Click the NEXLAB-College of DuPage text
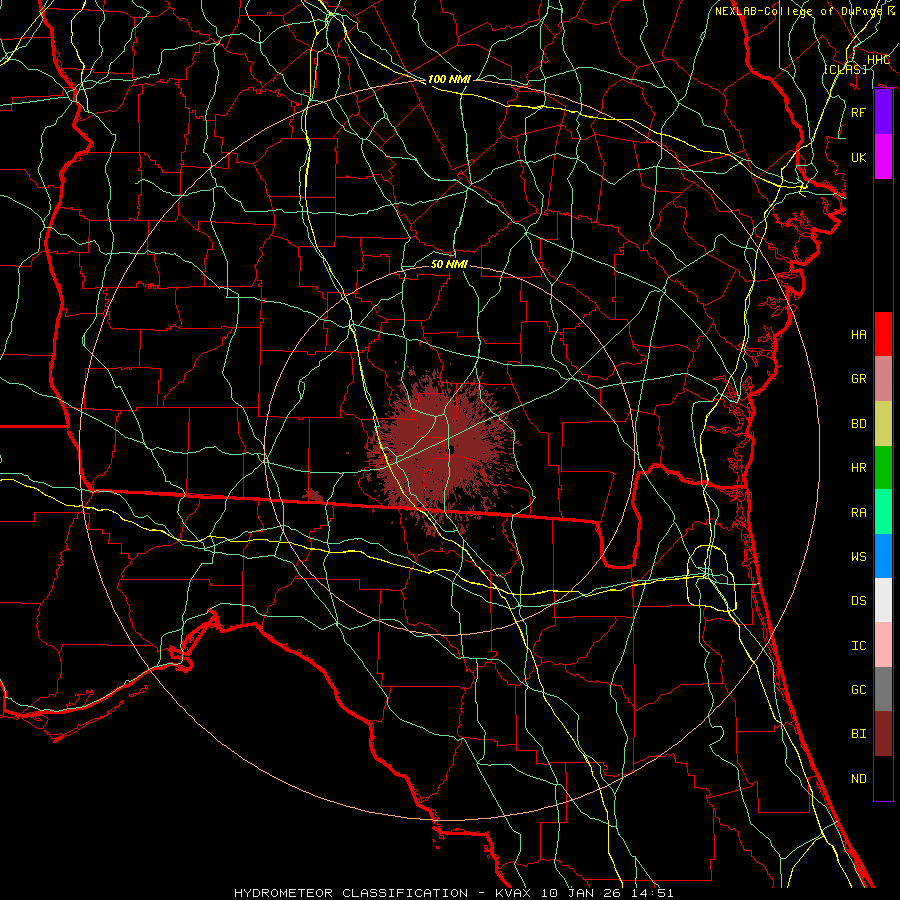900x900 pixels. point(799,11)
